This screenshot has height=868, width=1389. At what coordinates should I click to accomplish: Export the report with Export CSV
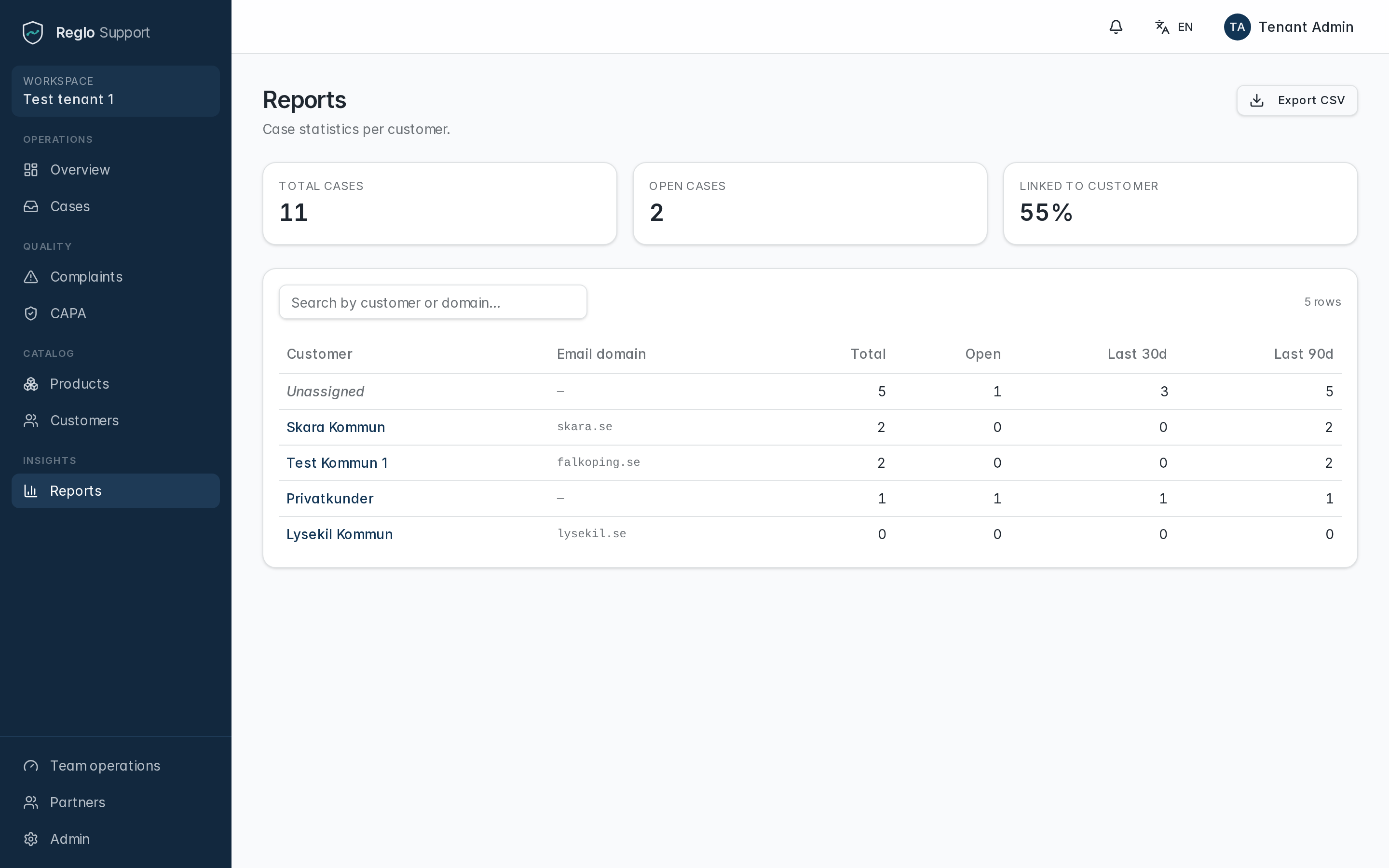click(x=1296, y=100)
